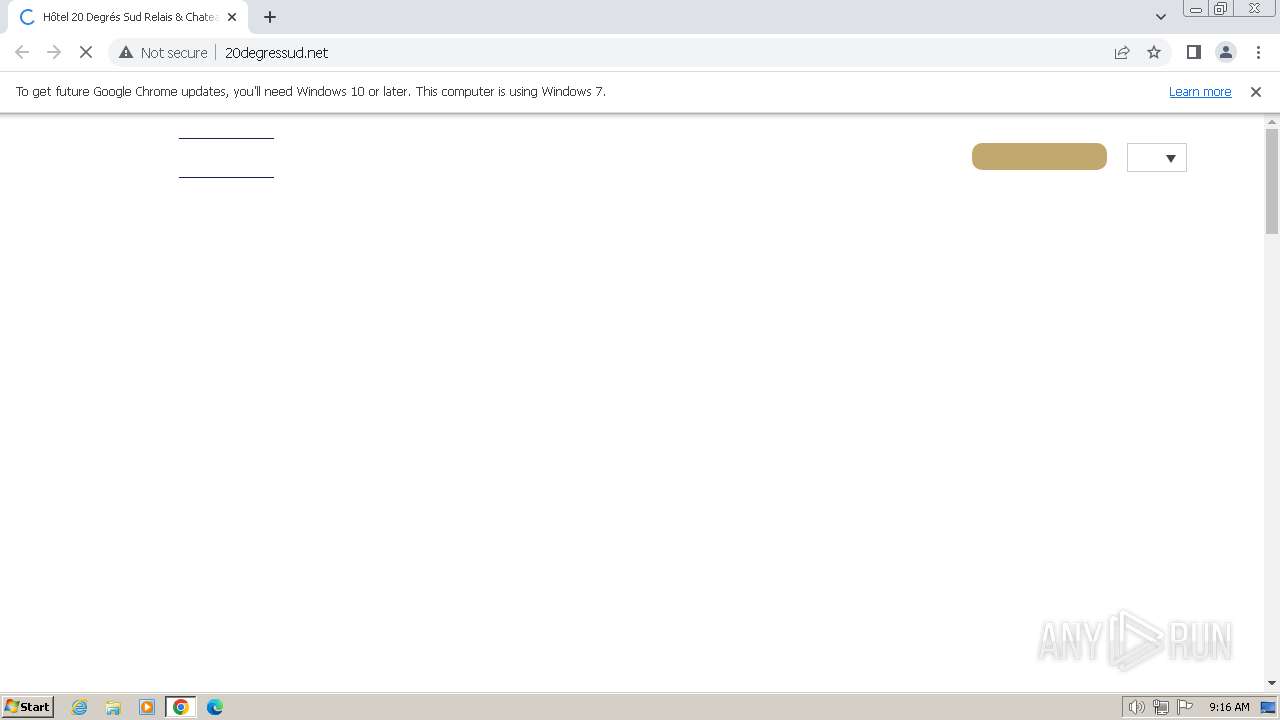
Task: Click the 9:16 AM system clock
Action: click(1229, 707)
